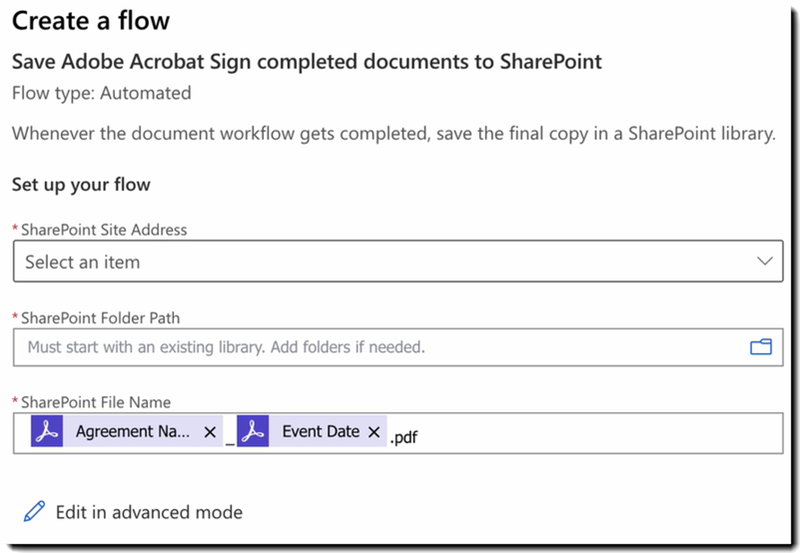
Task: Open Edit in advanced mode
Action: pos(148,512)
